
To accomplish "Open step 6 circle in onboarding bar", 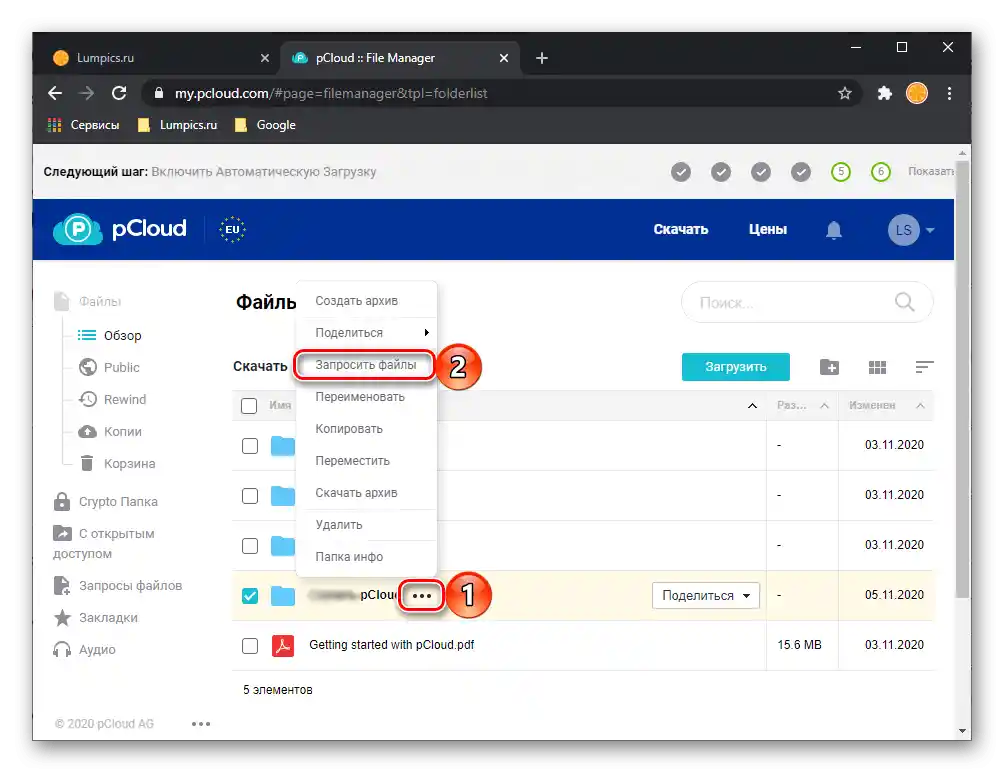I will pyautogui.click(x=880, y=172).
